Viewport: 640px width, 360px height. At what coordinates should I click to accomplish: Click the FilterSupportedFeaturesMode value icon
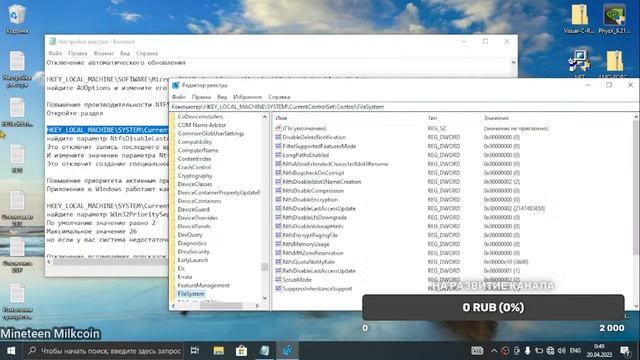click(278, 146)
